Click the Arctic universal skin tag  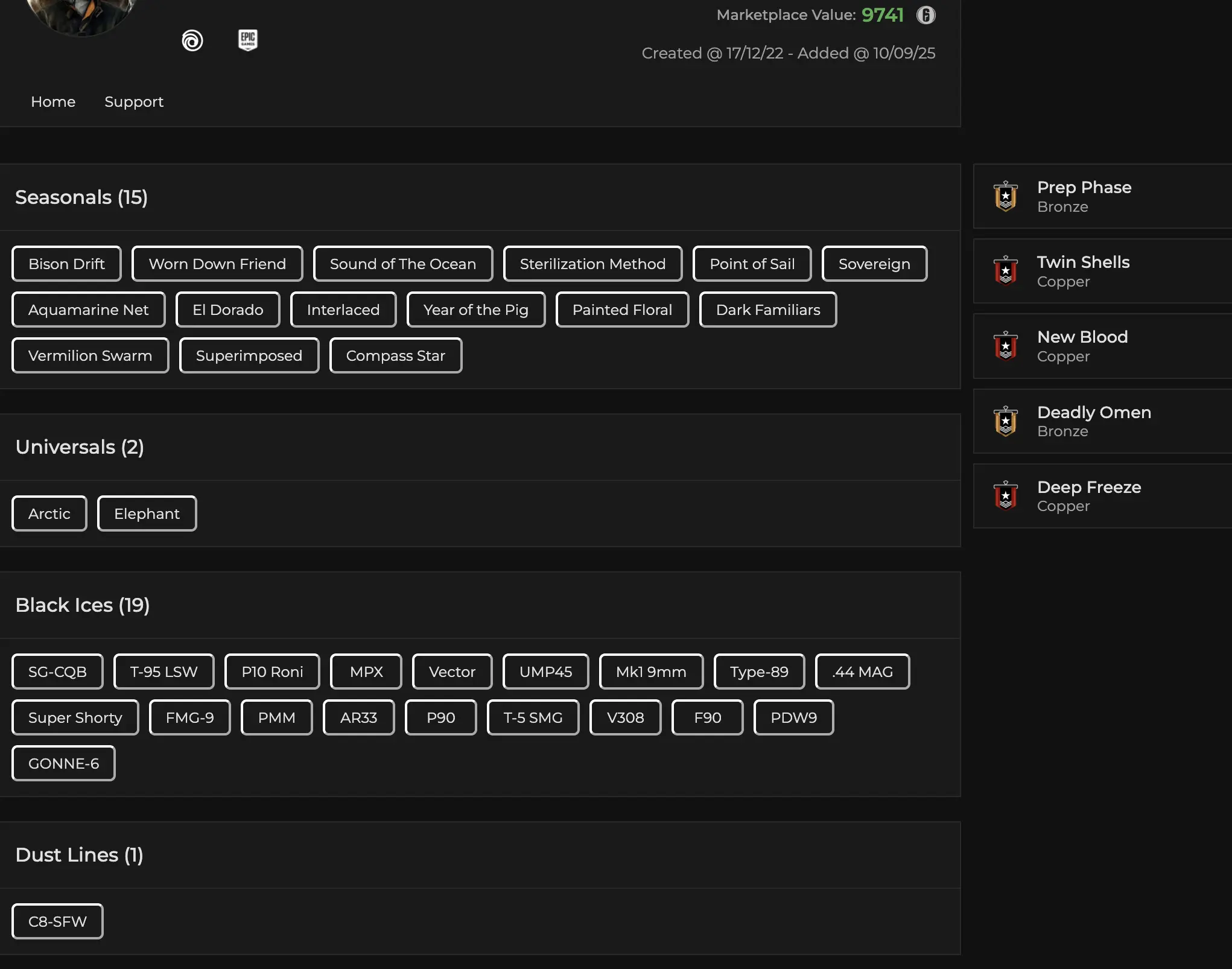coord(49,513)
